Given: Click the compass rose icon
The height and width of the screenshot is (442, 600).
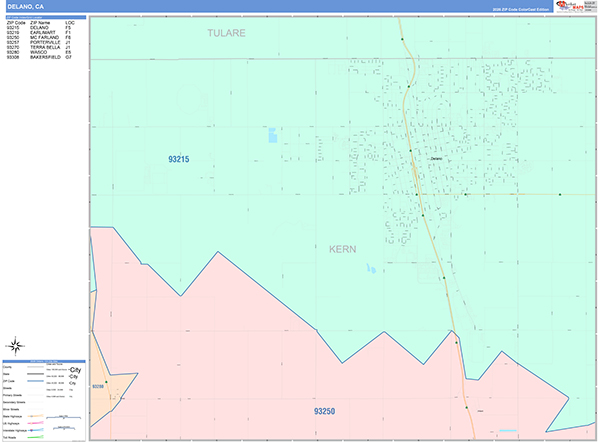Looking at the screenshot, I should tap(15, 346).
